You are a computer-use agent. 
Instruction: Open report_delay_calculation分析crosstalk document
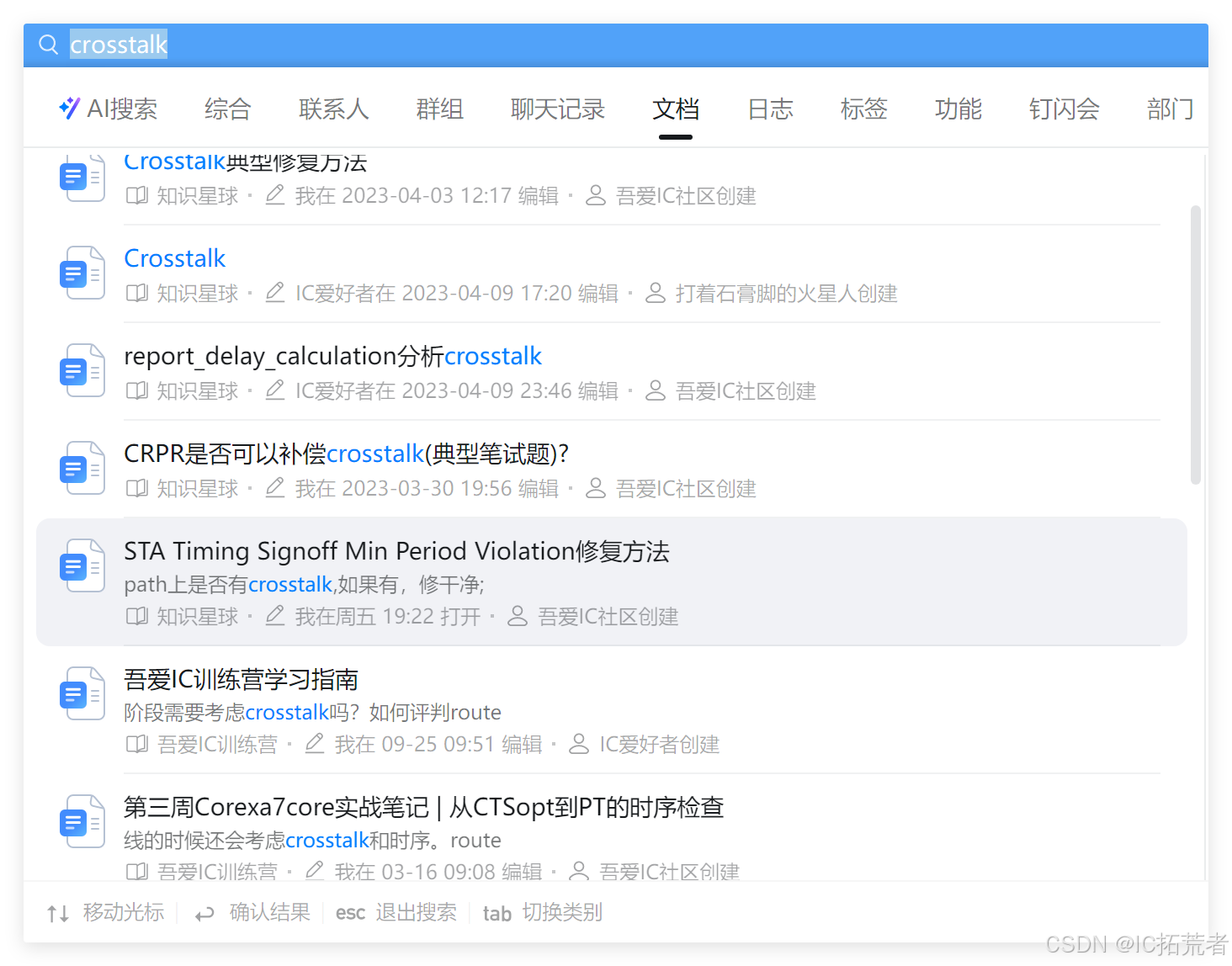pyautogui.click(x=332, y=357)
